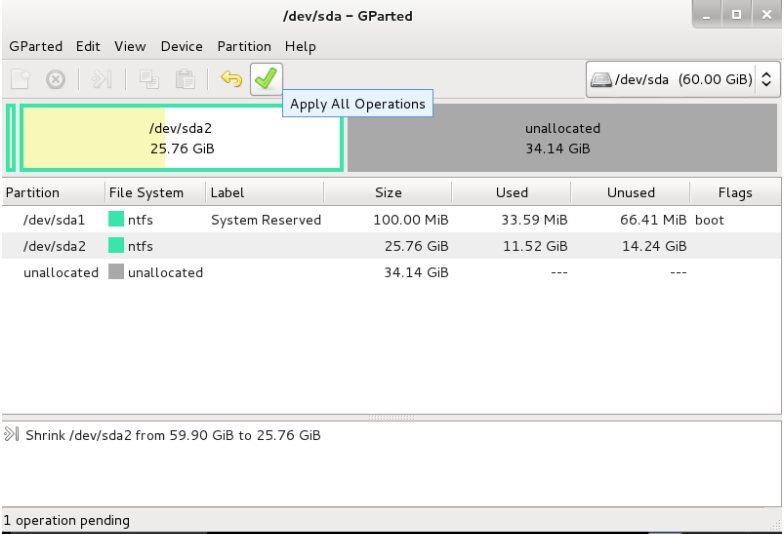
Task: Click the 34.14 GiB size cell in table
Action: click(416, 272)
